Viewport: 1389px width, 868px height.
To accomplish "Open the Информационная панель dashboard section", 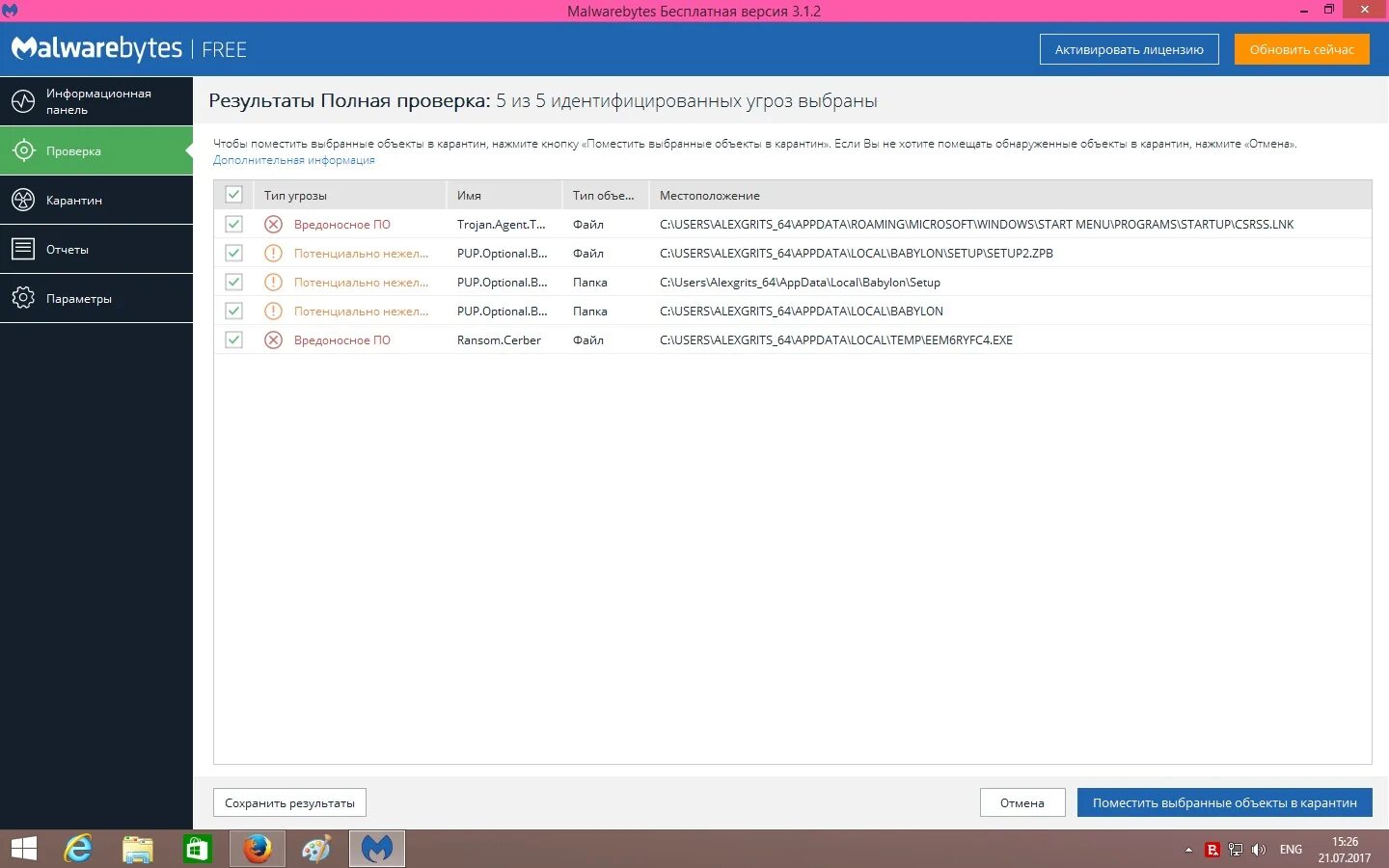I will 96,101.
